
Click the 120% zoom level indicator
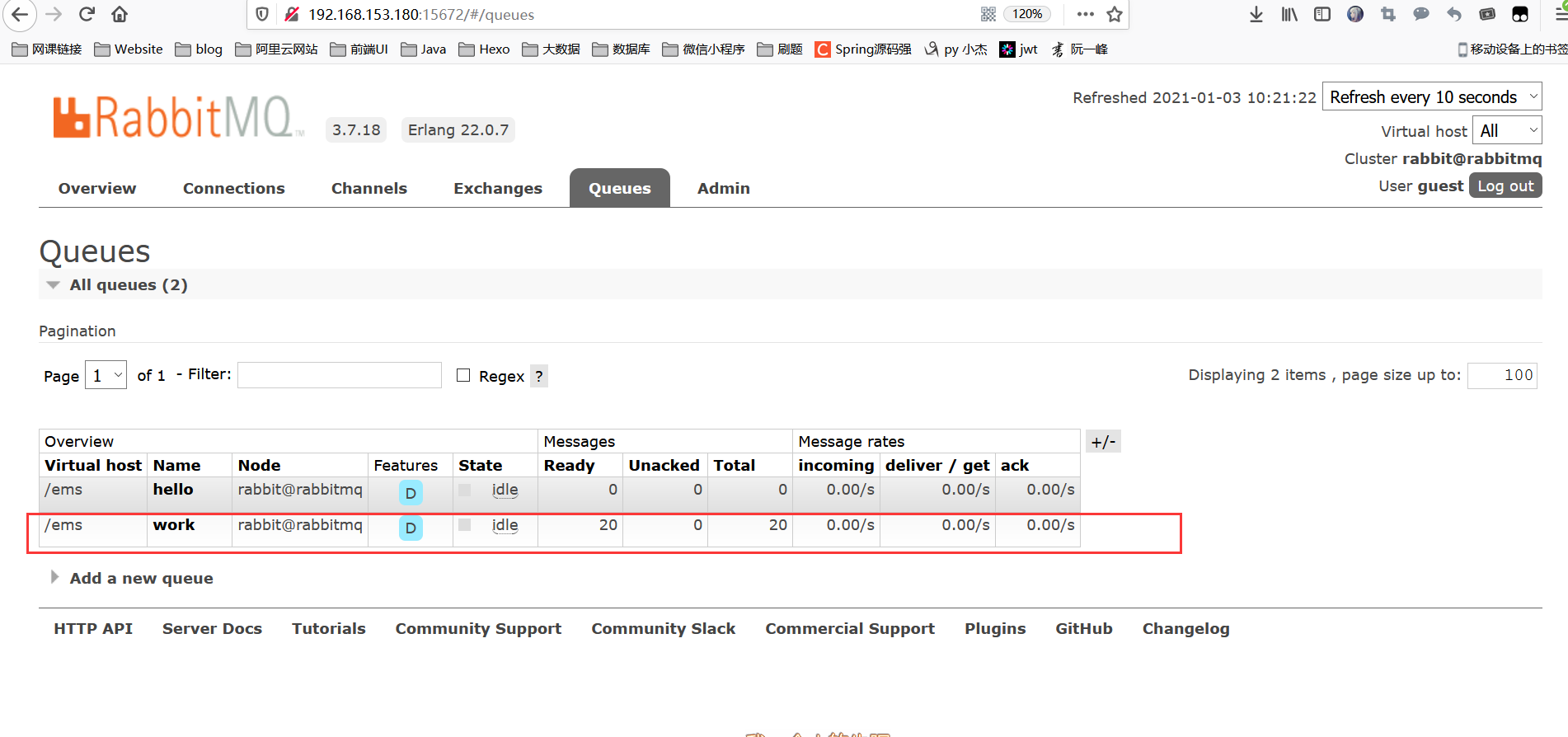[1027, 14]
